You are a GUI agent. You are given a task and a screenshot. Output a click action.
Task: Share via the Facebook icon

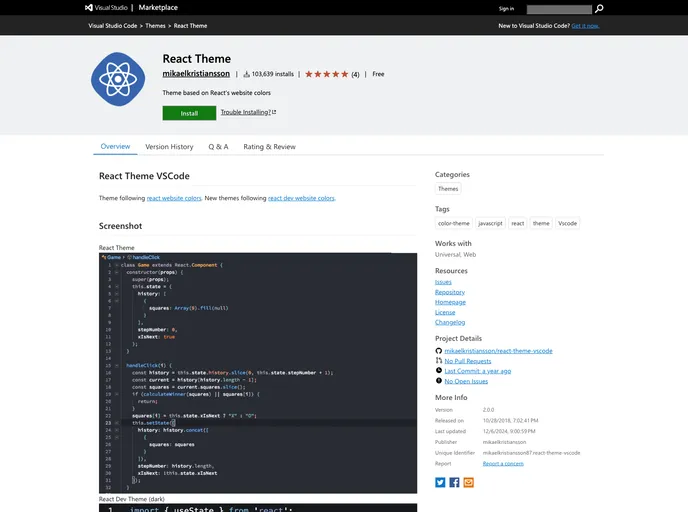(x=454, y=482)
